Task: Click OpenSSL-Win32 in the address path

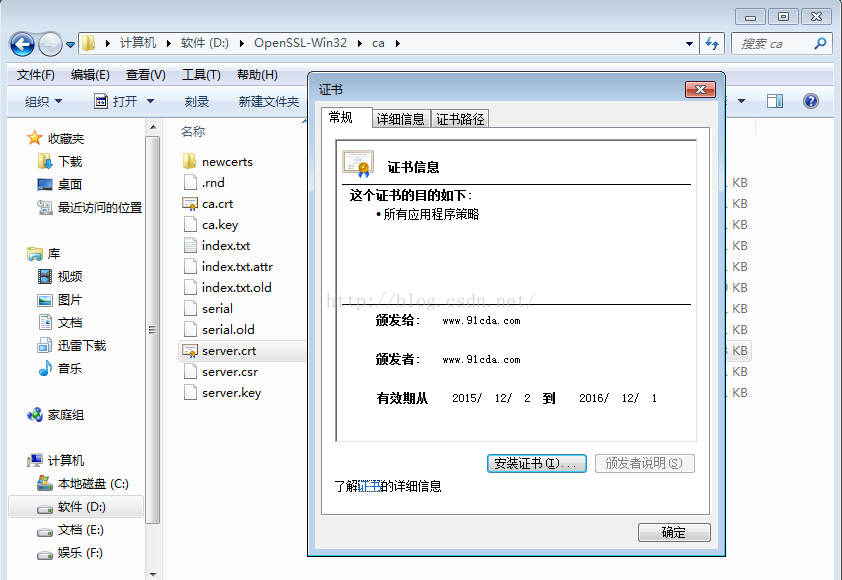Action: tap(300, 43)
